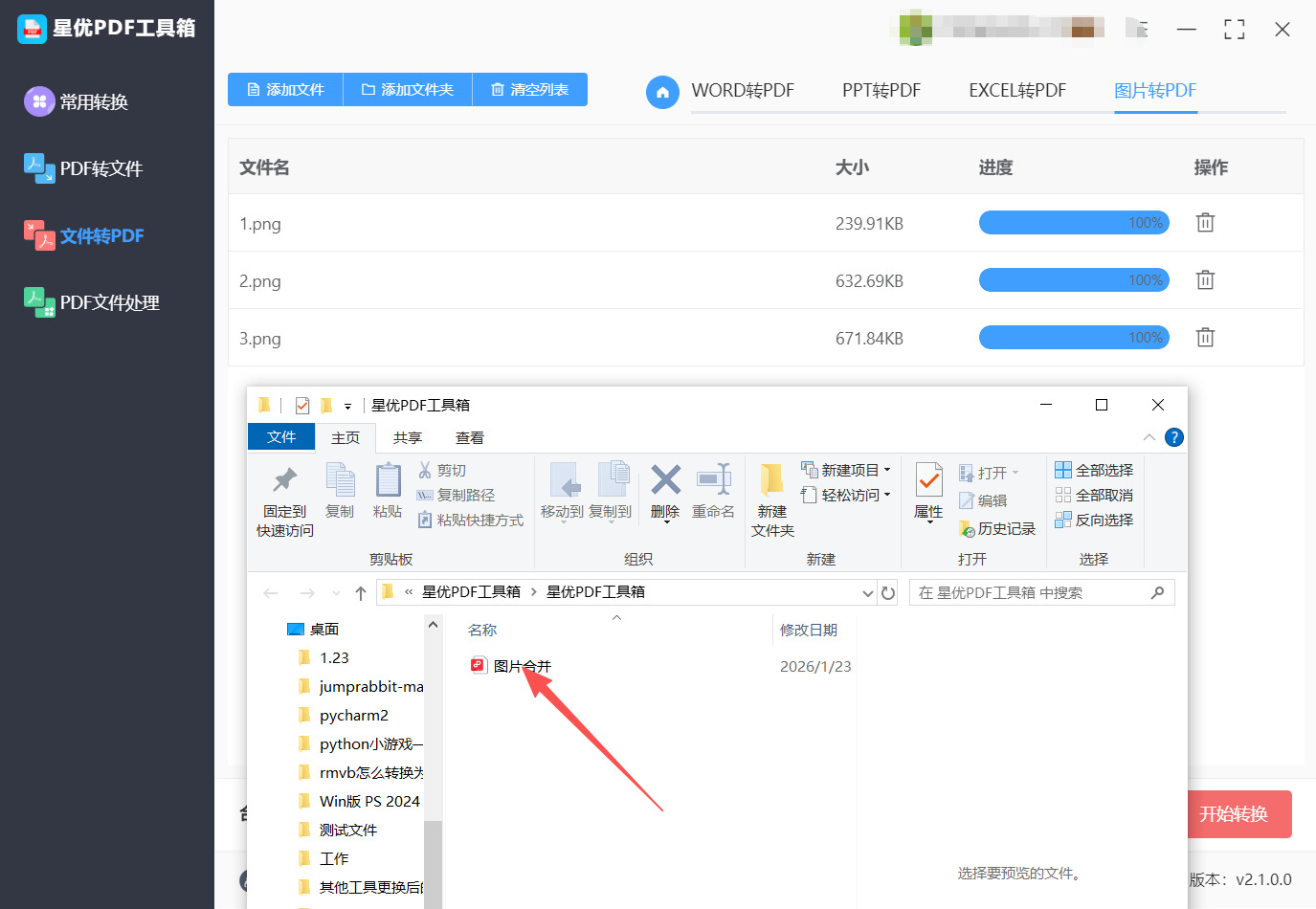Open PDF转文件 section
This screenshot has height=909, width=1316.
click(83, 168)
